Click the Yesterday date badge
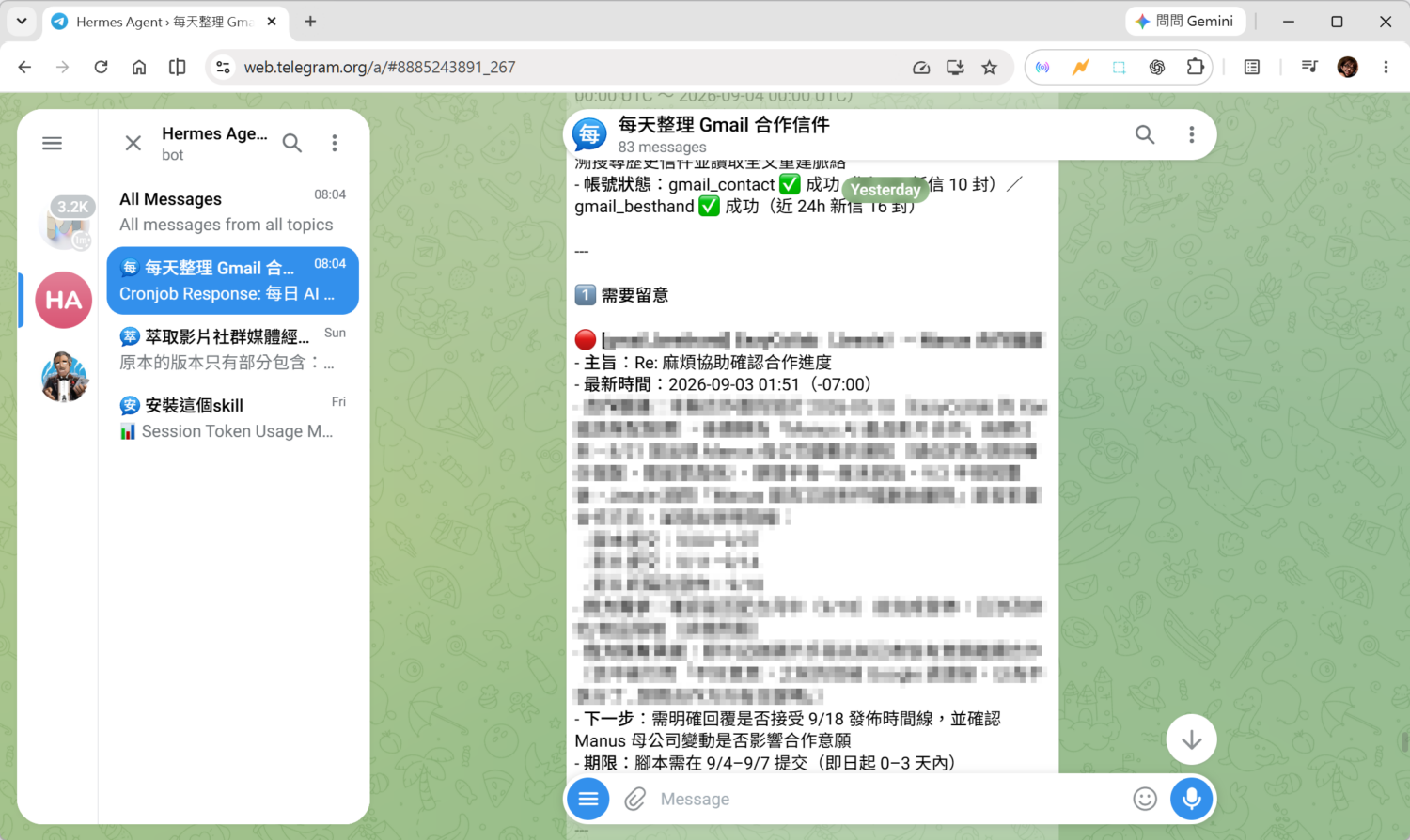Image resolution: width=1410 pixels, height=840 pixels. (x=885, y=190)
